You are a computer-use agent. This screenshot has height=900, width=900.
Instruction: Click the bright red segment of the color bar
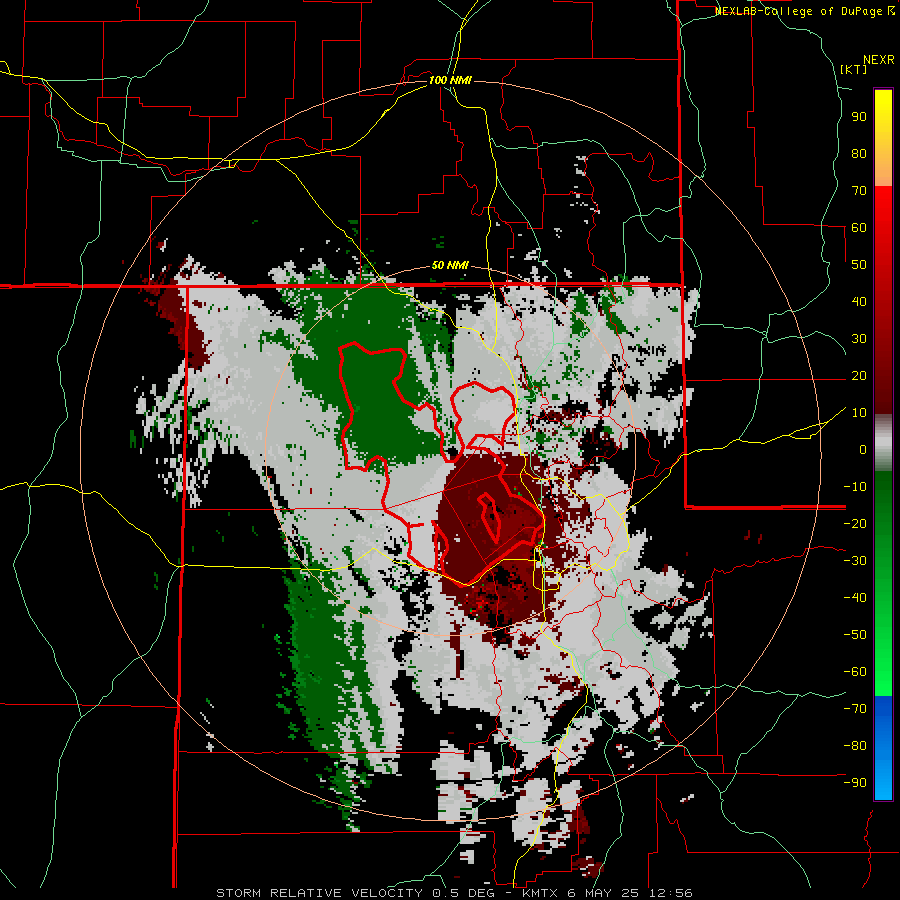883,212
